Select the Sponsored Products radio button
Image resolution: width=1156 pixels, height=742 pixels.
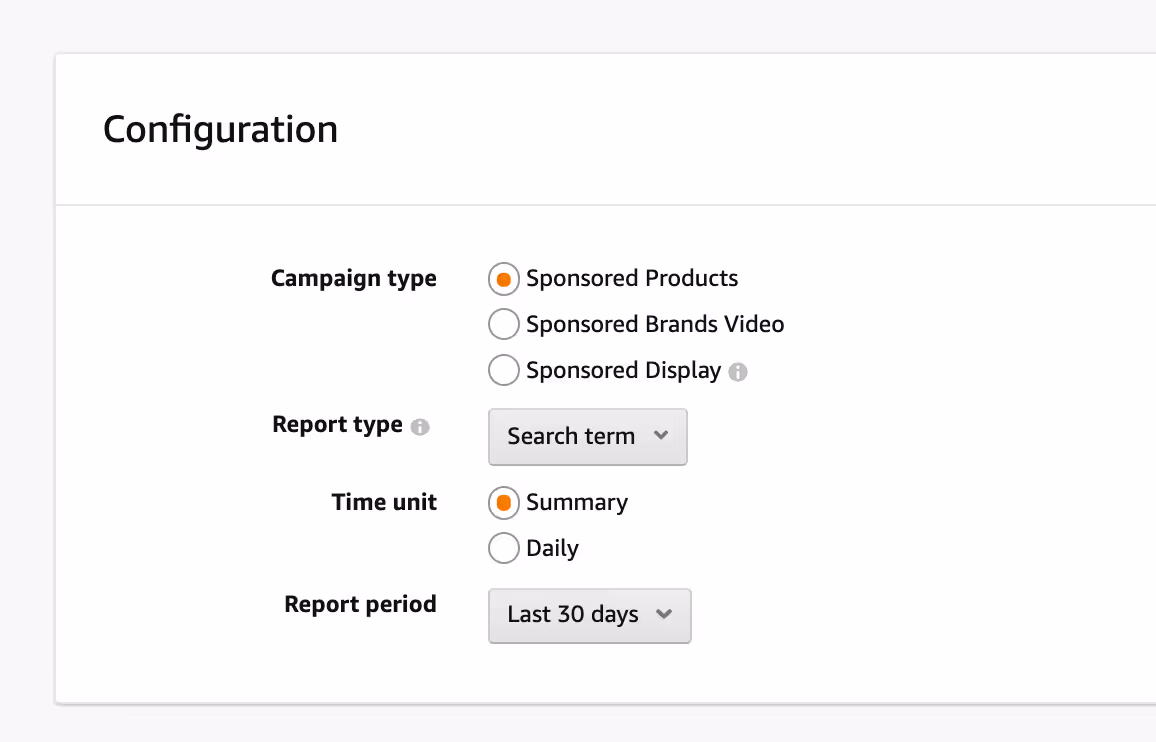(504, 279)
